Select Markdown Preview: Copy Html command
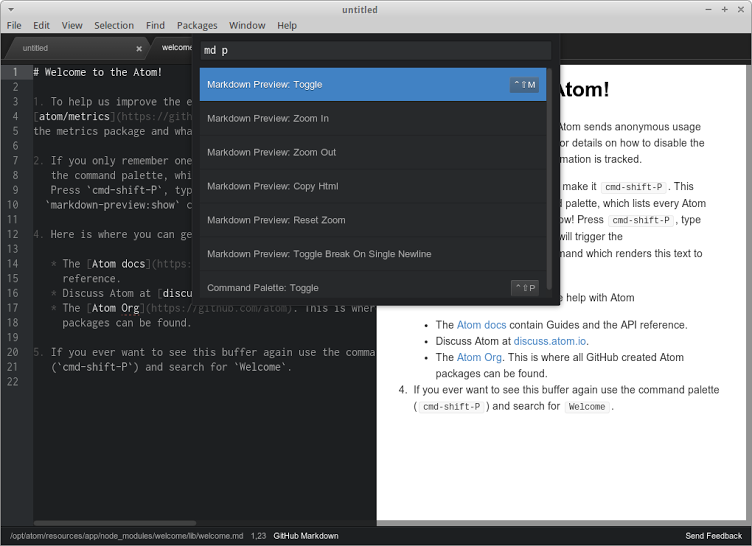752x546 pixels. [x=373, y=186]
